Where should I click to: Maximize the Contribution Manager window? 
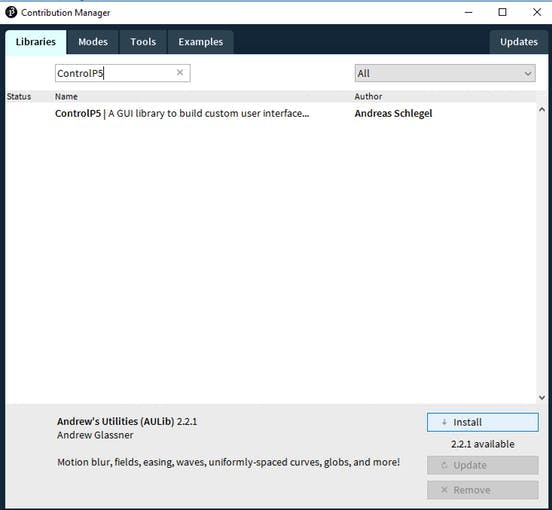(502, 12)
